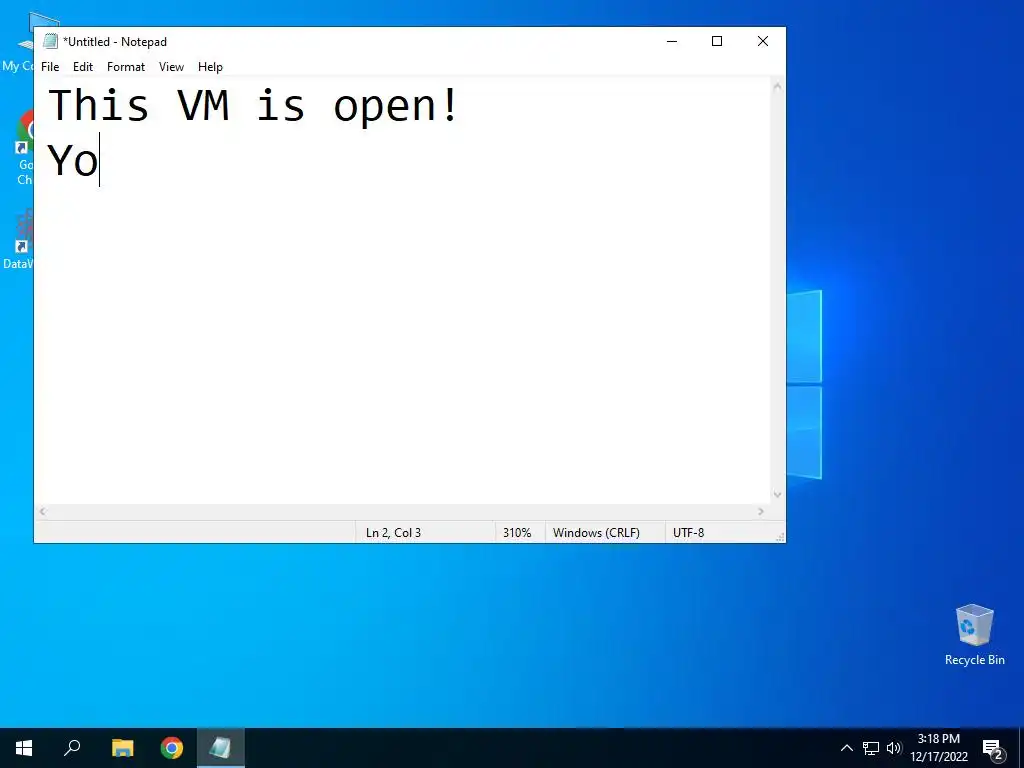Click the Notepad icon in the title bar
The image size is (1024, 768).
50,41
